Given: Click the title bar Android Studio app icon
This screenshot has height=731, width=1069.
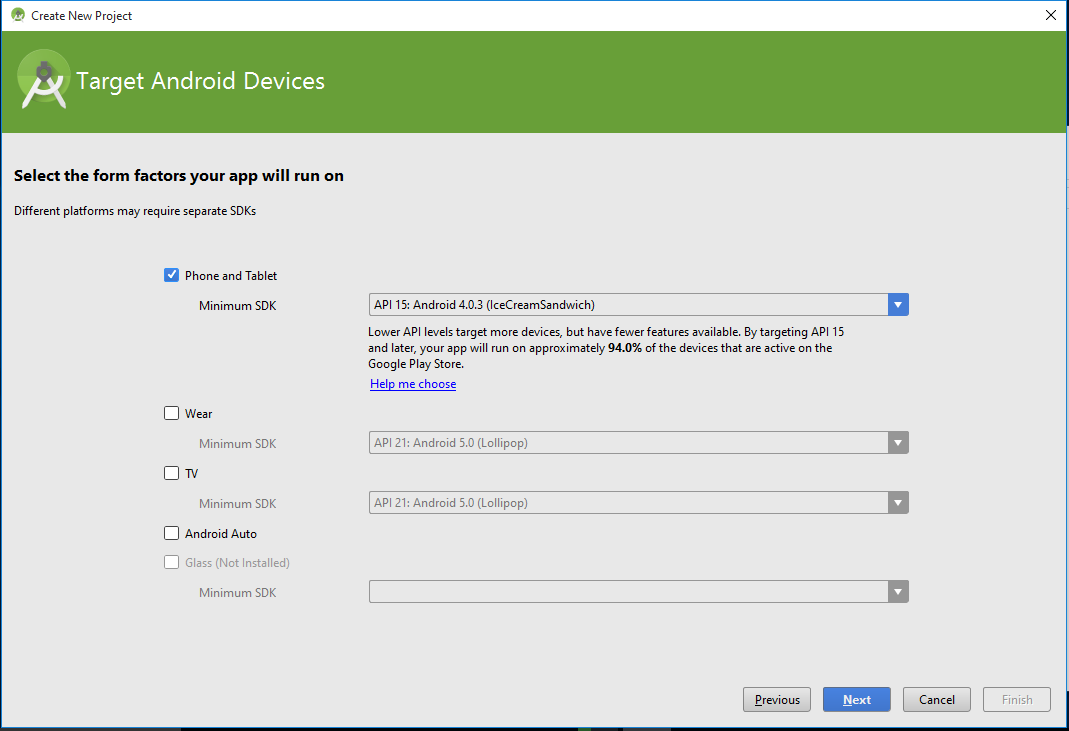Looking at the screenshot, I should click(x=17, y=15).
